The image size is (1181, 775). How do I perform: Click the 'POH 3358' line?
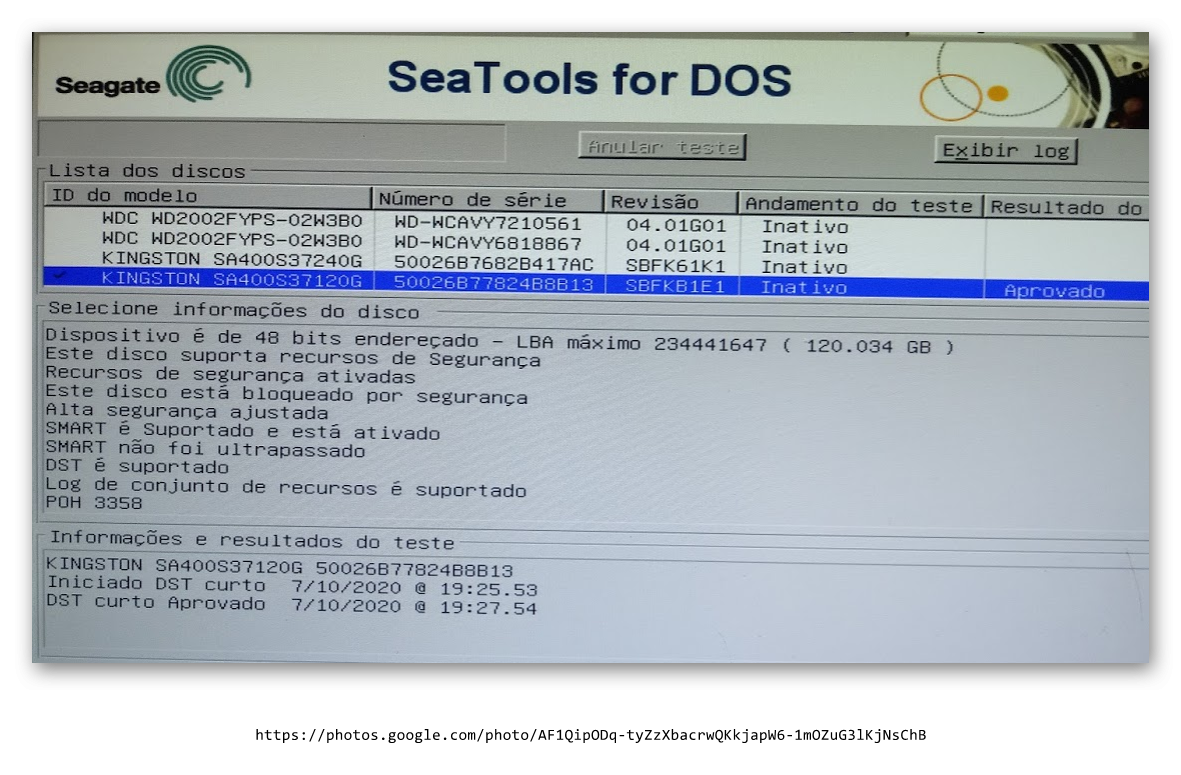[x=93, y=502]
